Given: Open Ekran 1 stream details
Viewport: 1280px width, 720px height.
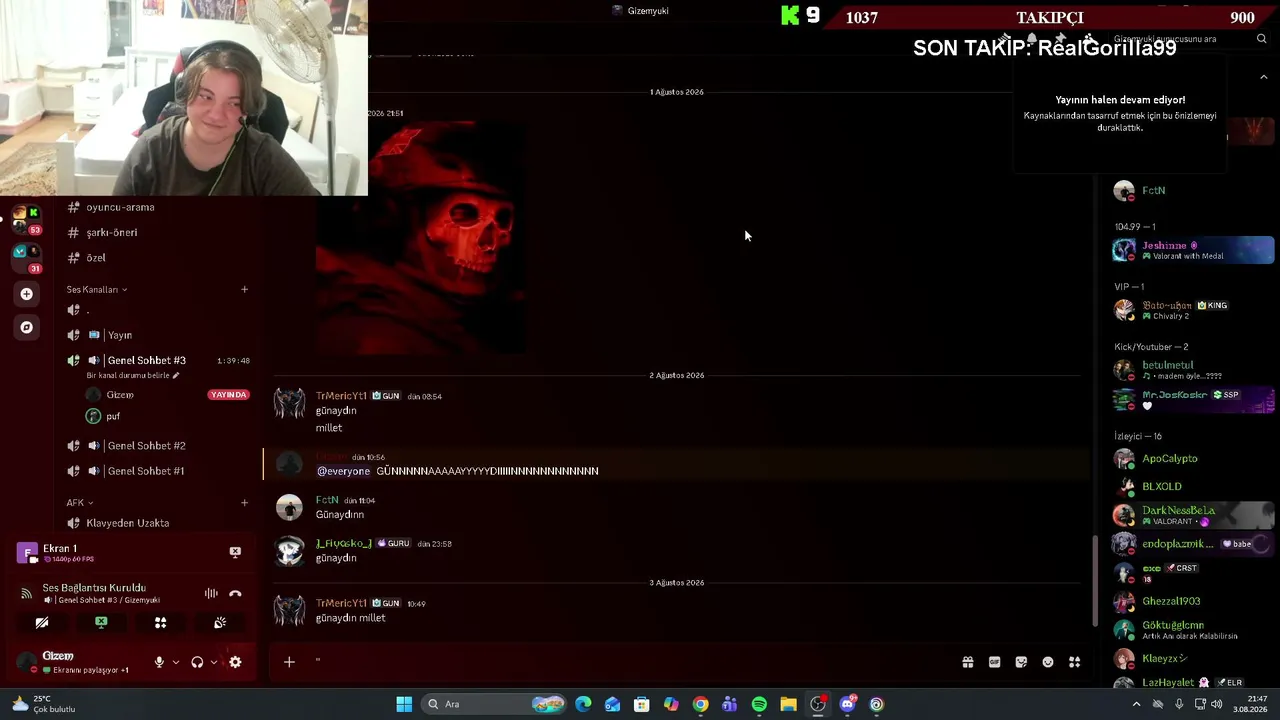Looking at the screenshot, I should pos(60,553).
